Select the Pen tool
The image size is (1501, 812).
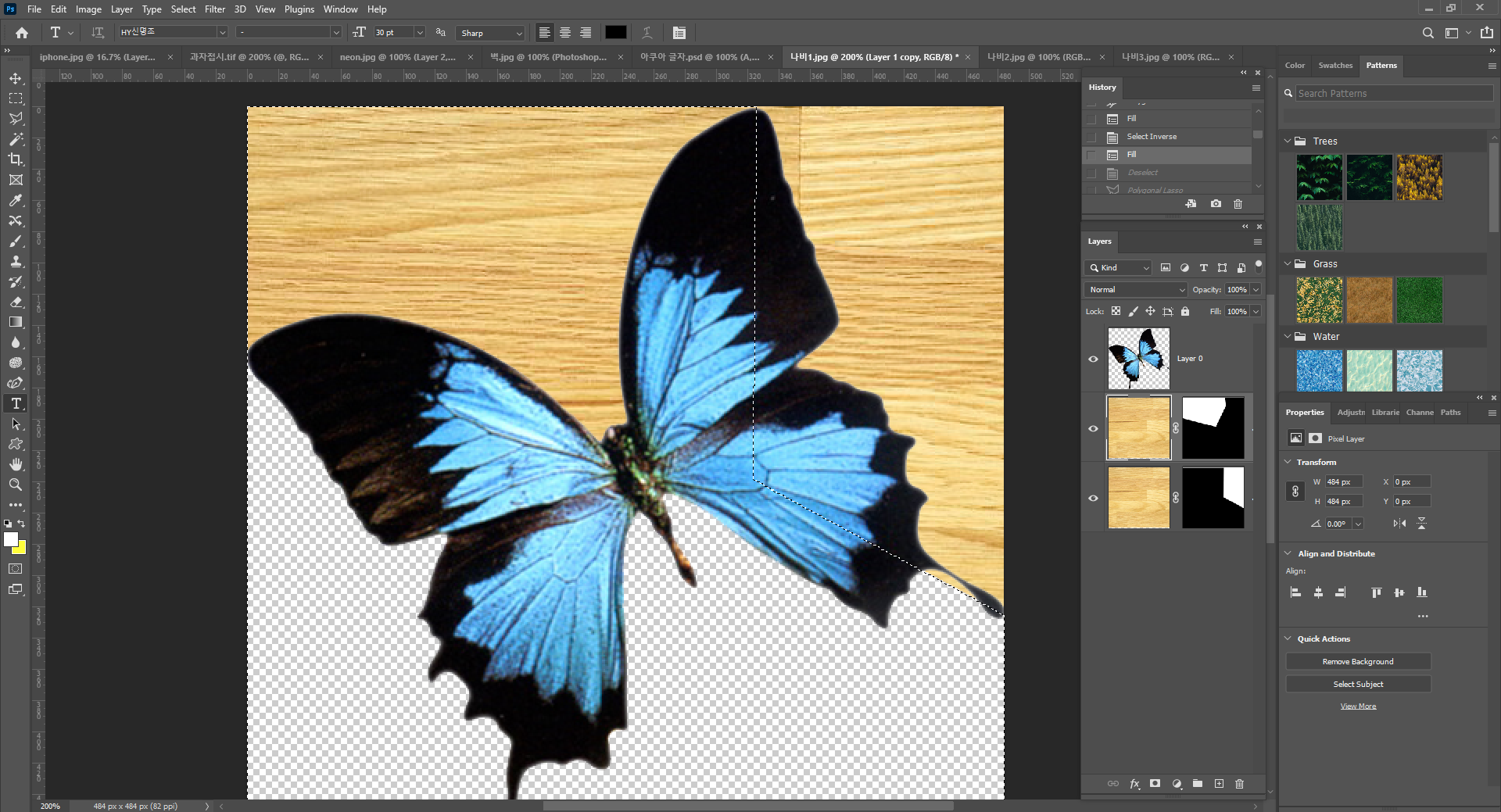[16, 383]
